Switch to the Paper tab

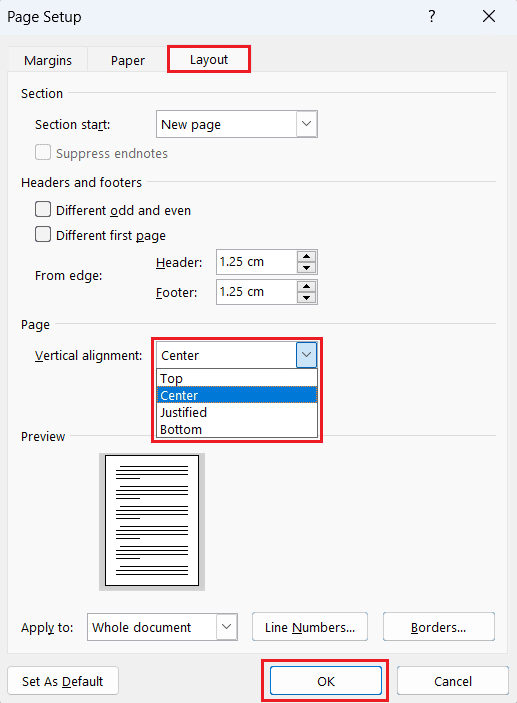128,60
